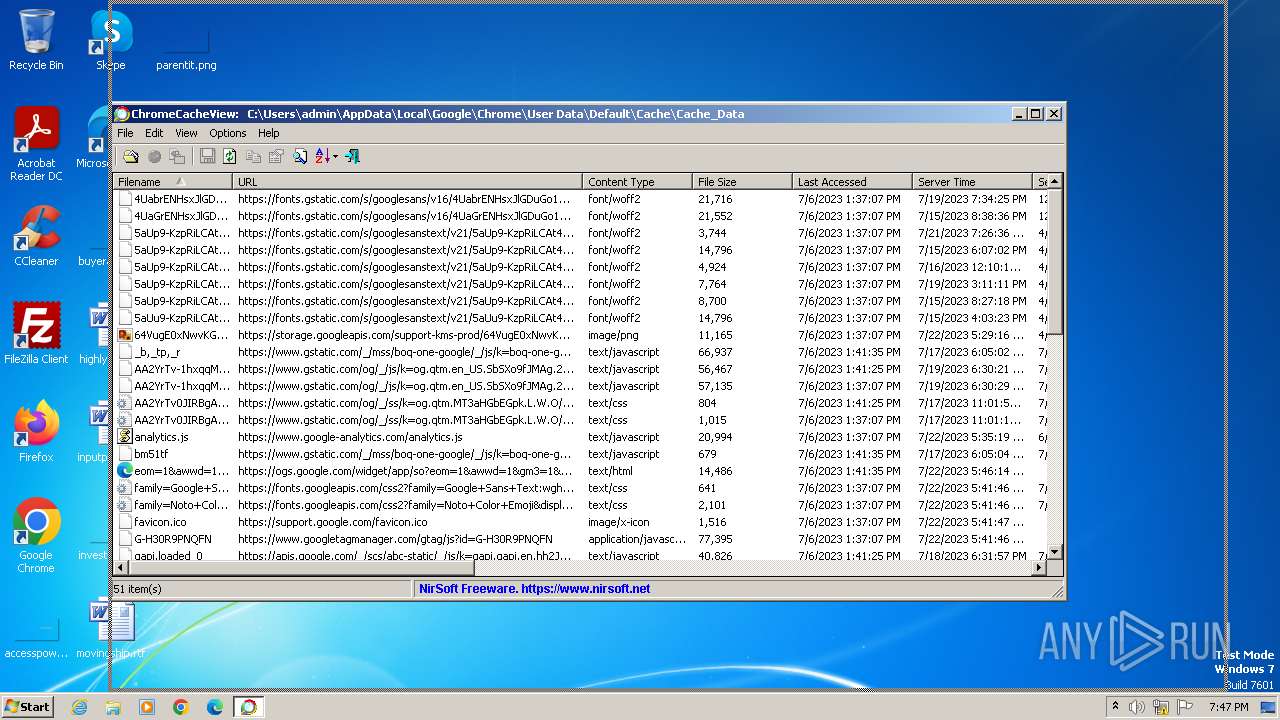
Task: Click the Find magnifier toolbar icon
Action: click(300, 156)
